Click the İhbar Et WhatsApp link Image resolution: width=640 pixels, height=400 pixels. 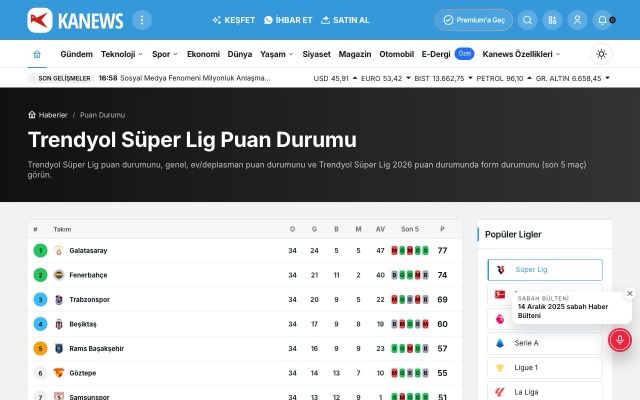(288, 20)
